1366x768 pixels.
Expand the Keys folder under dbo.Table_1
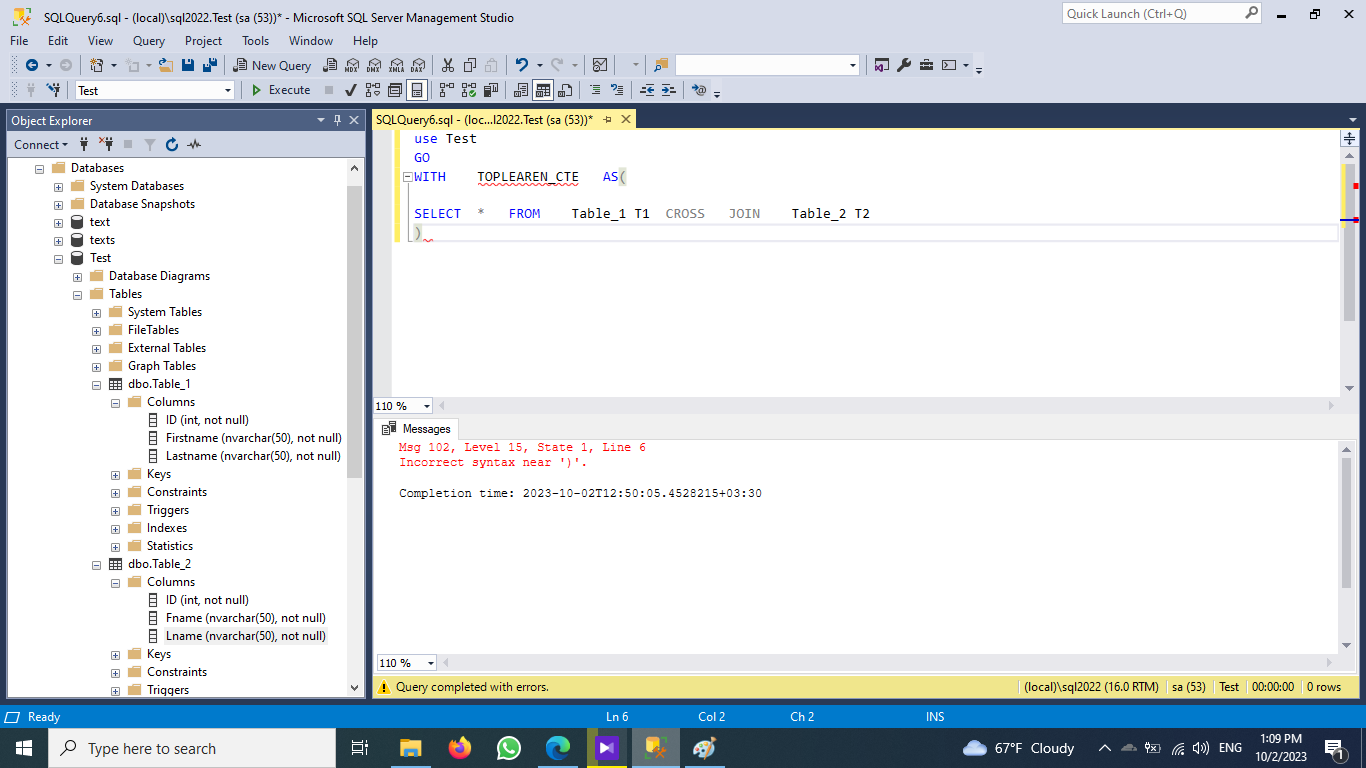tap(116, 474)
